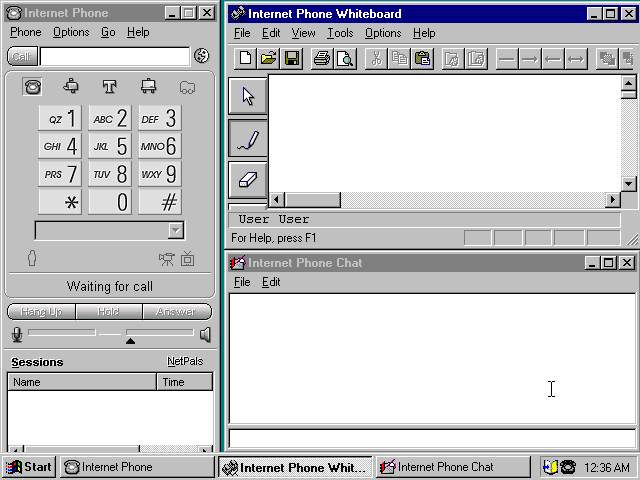Open Help menu in Whiteboard window
The image size is (640, 480).
424,33
